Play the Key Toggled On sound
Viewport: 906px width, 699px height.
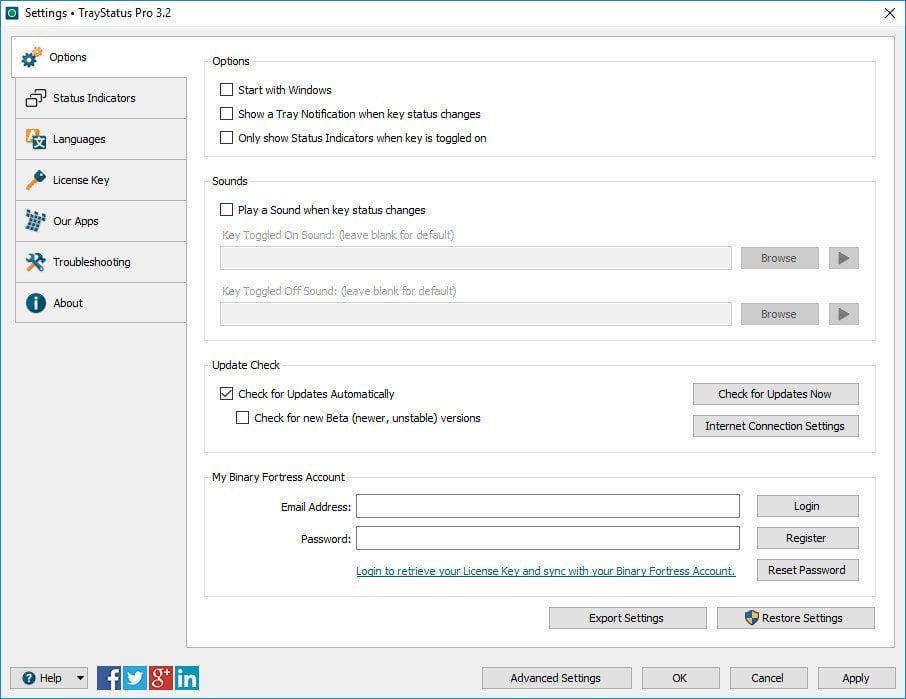843,257
